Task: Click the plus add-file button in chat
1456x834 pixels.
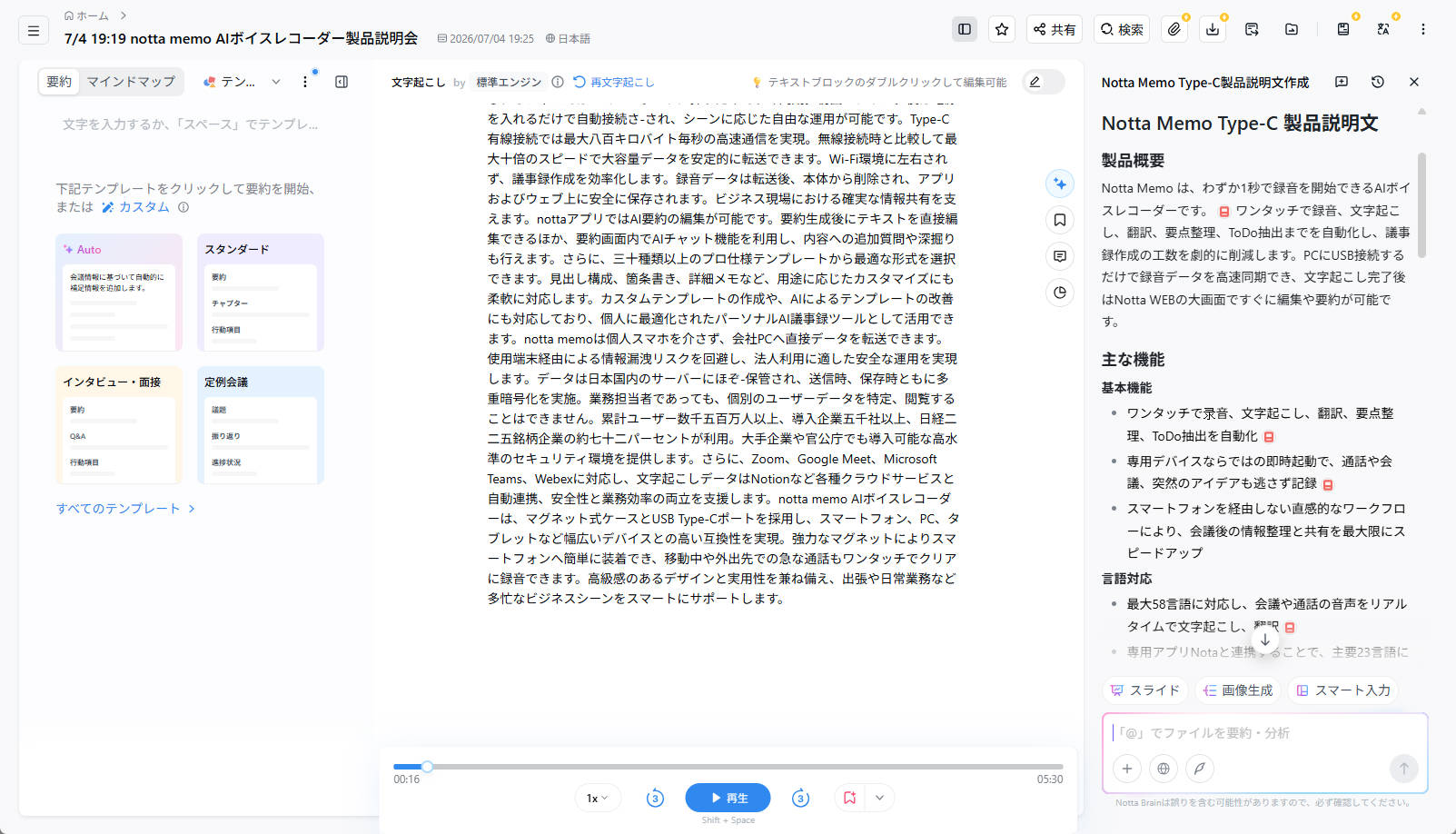Action: 1127,769
